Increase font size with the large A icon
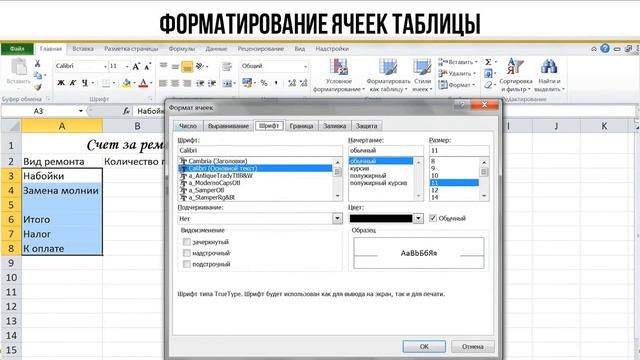This screenshot has height=360, width=640. coord(136,66)
